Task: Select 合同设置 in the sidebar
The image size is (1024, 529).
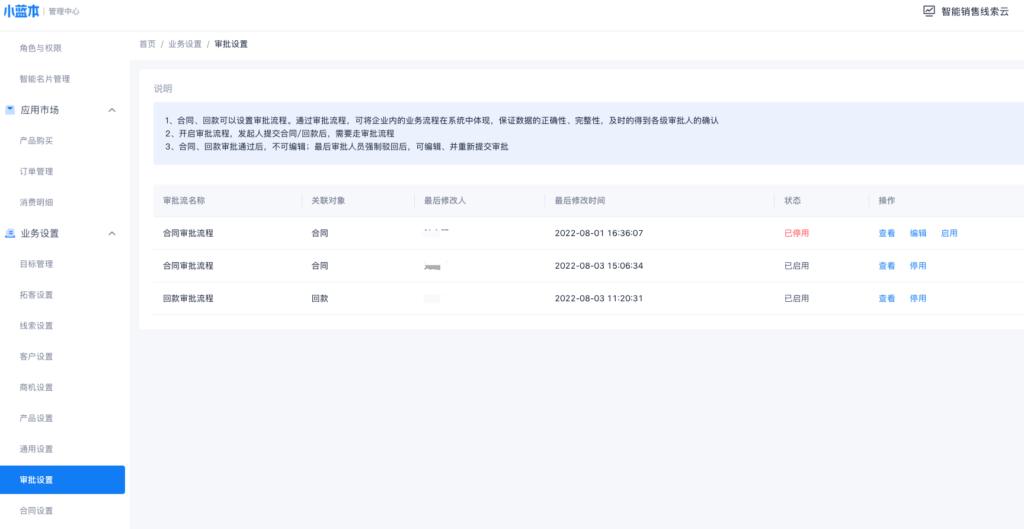Action: (37, 511)
